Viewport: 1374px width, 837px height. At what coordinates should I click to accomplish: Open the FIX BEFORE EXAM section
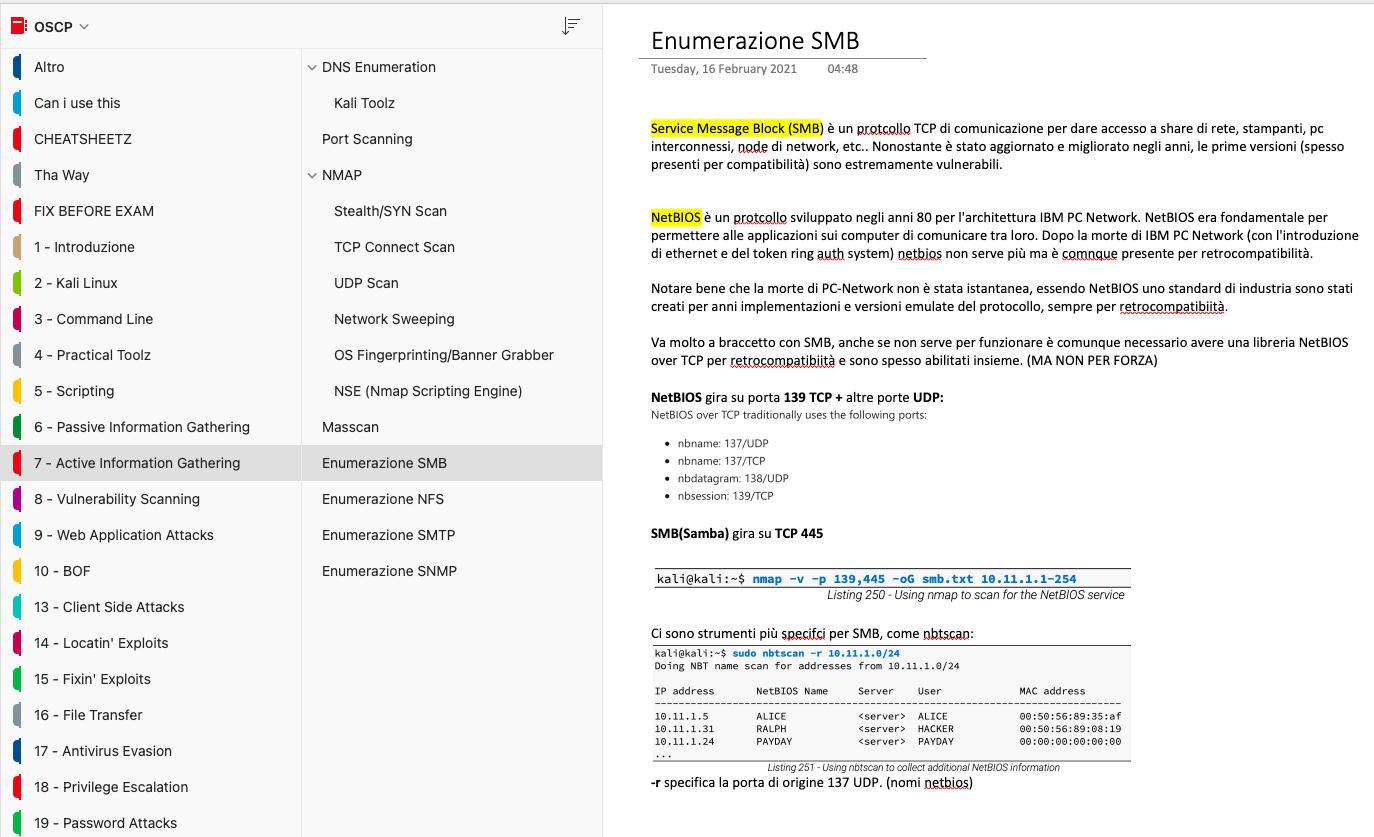pyautogui.click(x=151, y=211)
